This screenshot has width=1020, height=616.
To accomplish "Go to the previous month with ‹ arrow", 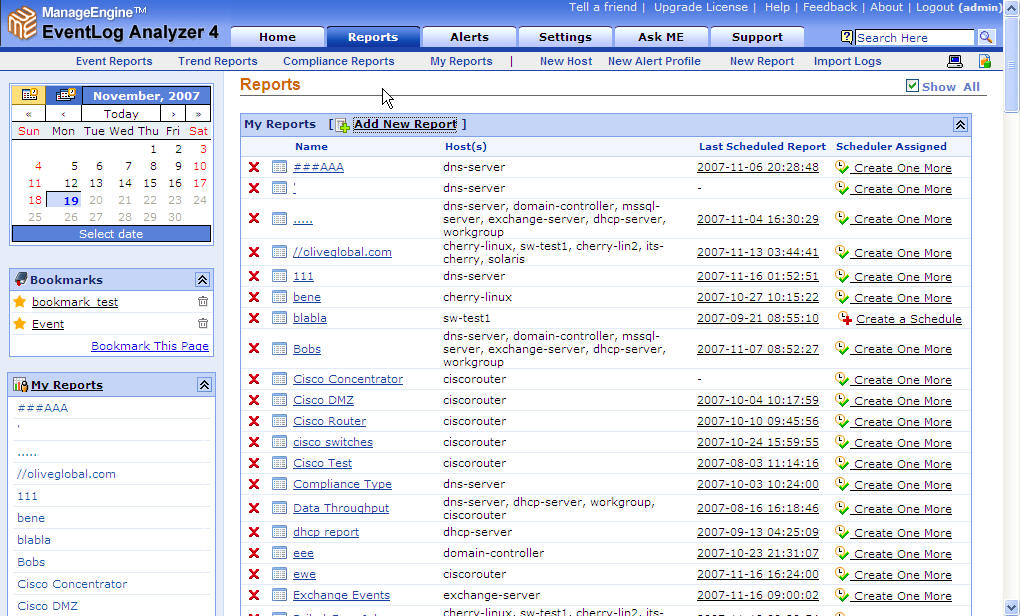I will (63, 114).
